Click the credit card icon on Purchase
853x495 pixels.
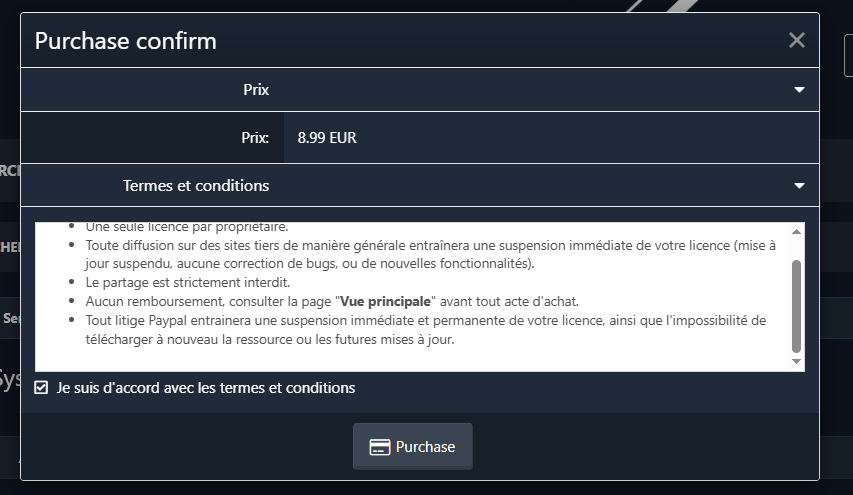pos(380,447)
